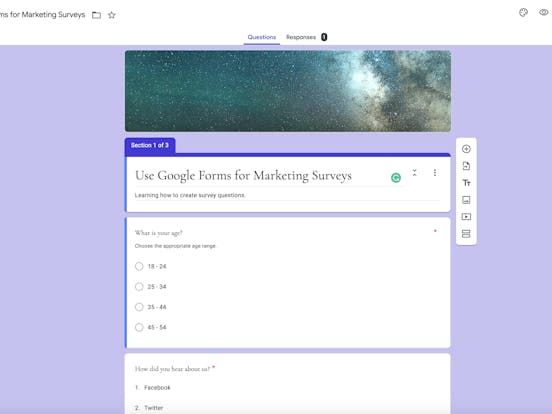Click the Add question plus icon

coord(466,149)
